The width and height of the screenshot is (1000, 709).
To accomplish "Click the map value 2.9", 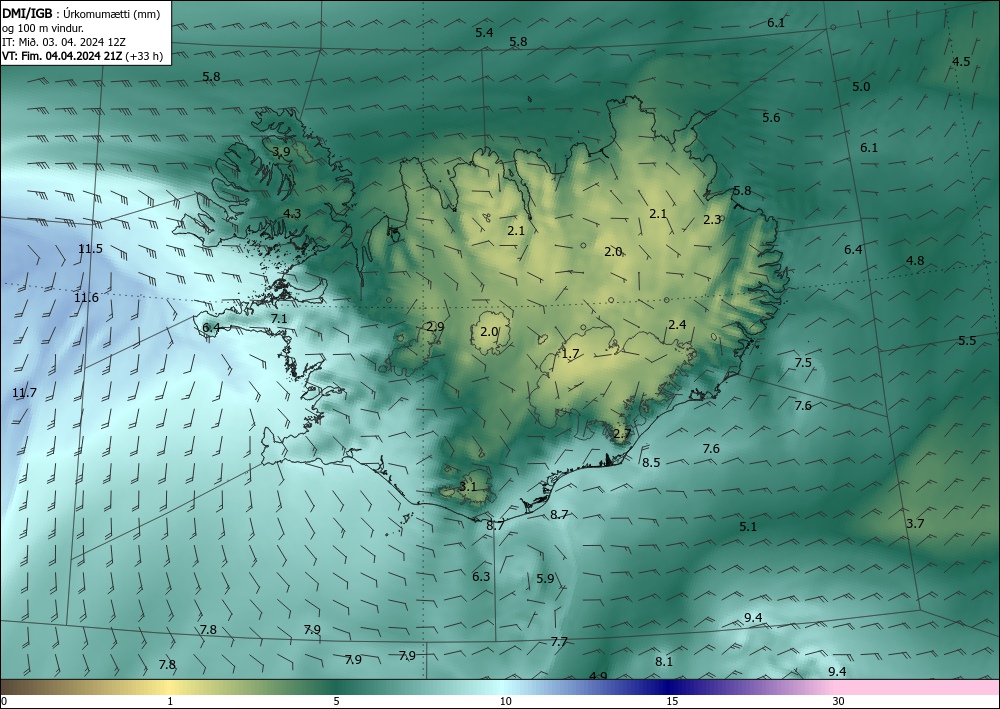I will pyautogui.click(x=435, y=326).
